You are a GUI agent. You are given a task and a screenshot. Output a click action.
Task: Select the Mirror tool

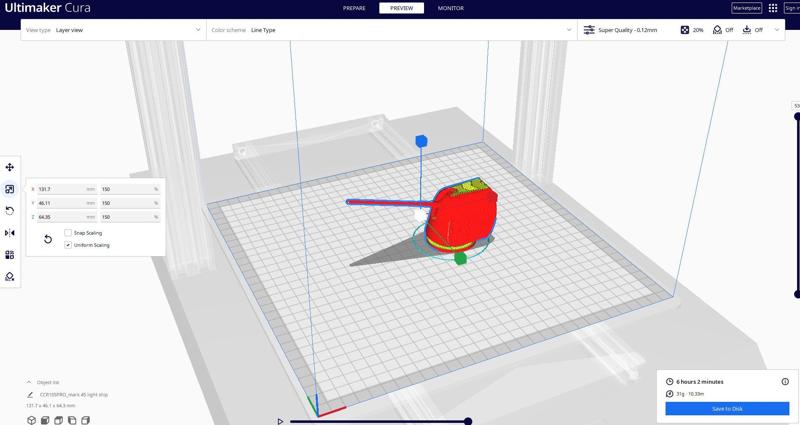tap(10, 233)
